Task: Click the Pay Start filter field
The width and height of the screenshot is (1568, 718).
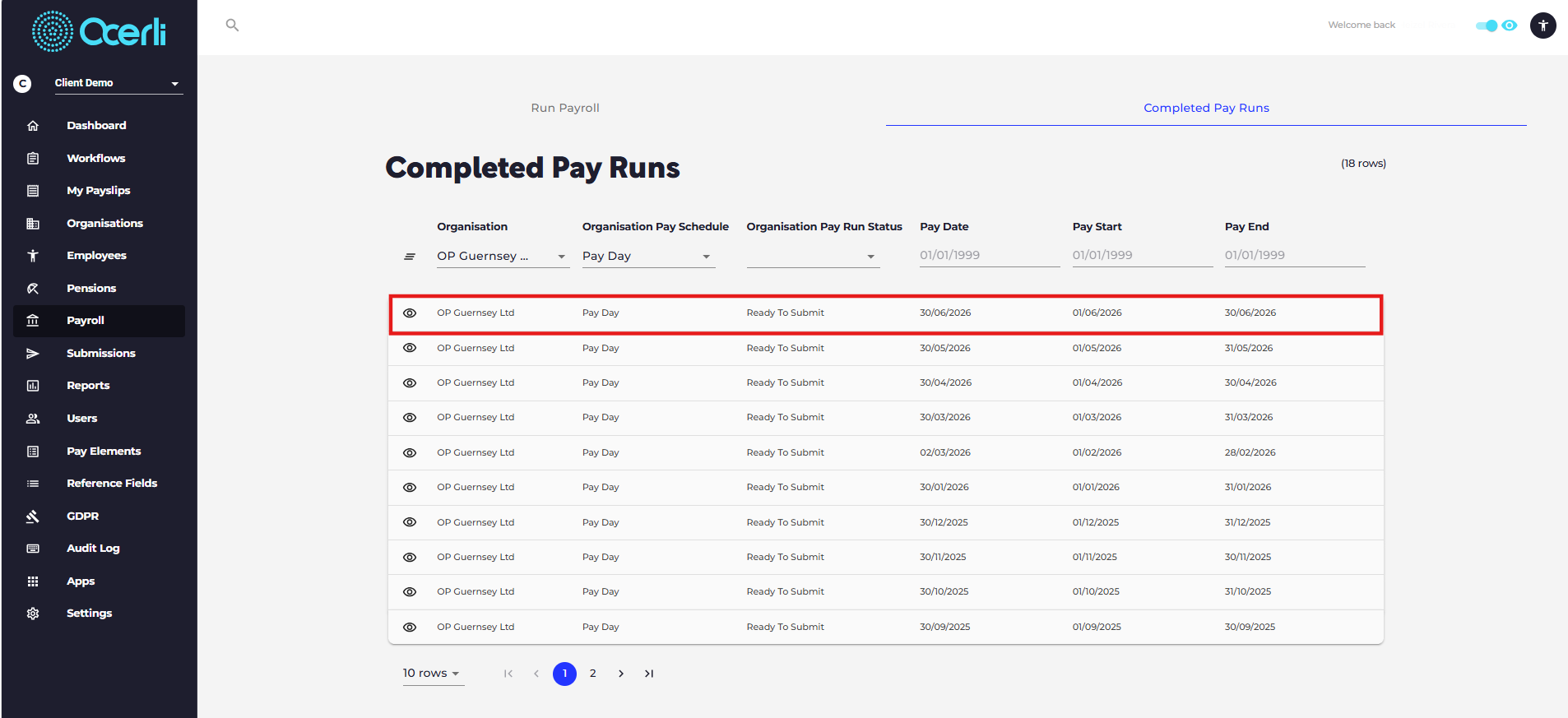Action: coord(1143,256)
